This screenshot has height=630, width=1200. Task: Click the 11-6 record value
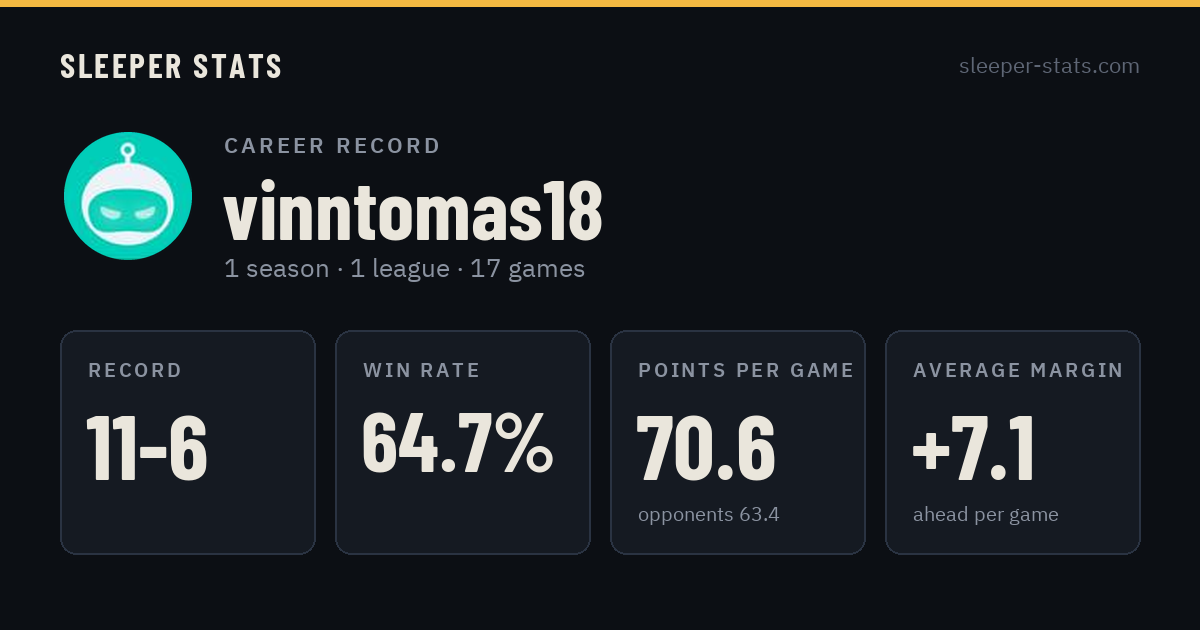(147, 448)
